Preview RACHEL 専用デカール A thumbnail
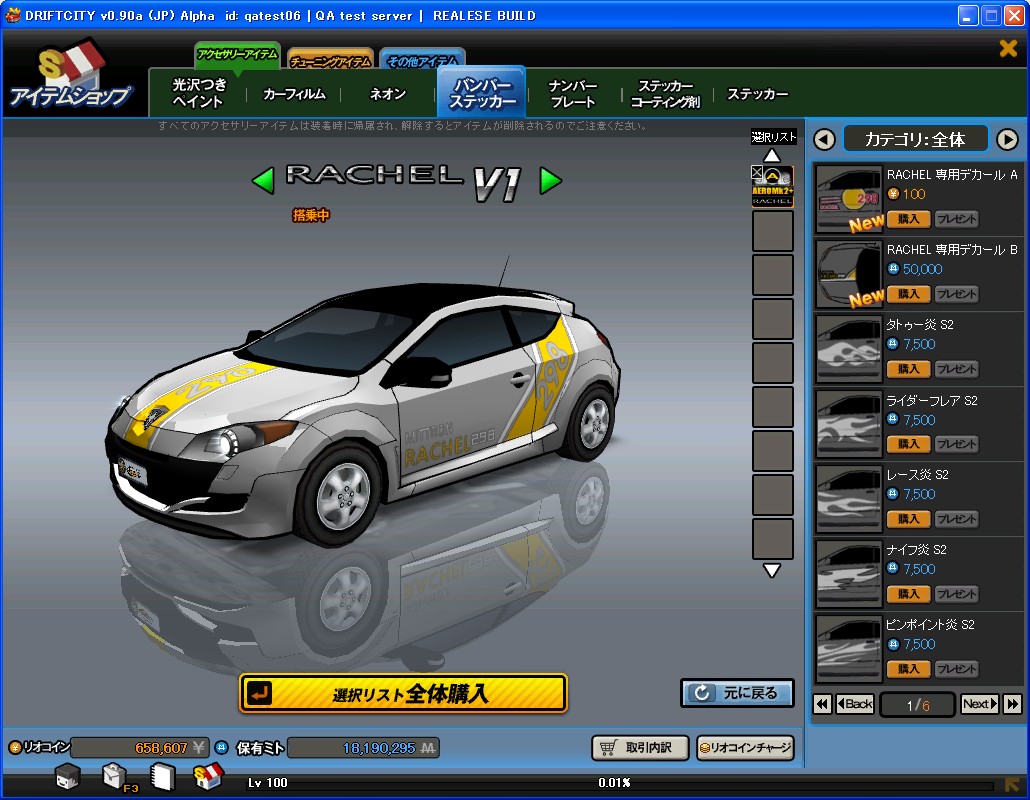The image size is (1030, 800). coord(849,199)
